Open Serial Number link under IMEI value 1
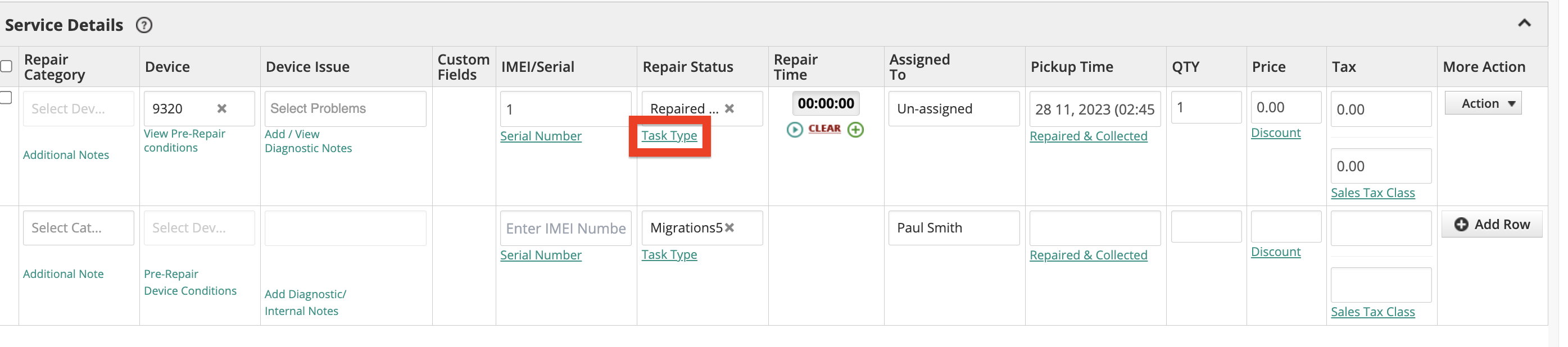This screenshot has height=347, width=1568. click(x=541, y=136)
